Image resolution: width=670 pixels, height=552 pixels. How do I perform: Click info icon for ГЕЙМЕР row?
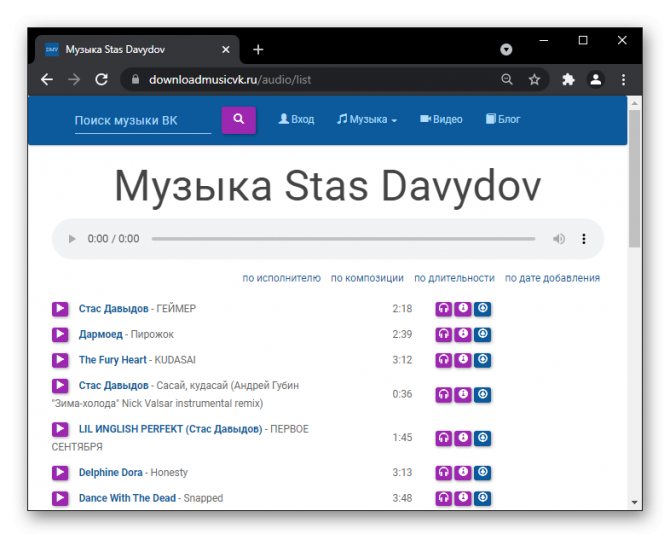(463, 308)
